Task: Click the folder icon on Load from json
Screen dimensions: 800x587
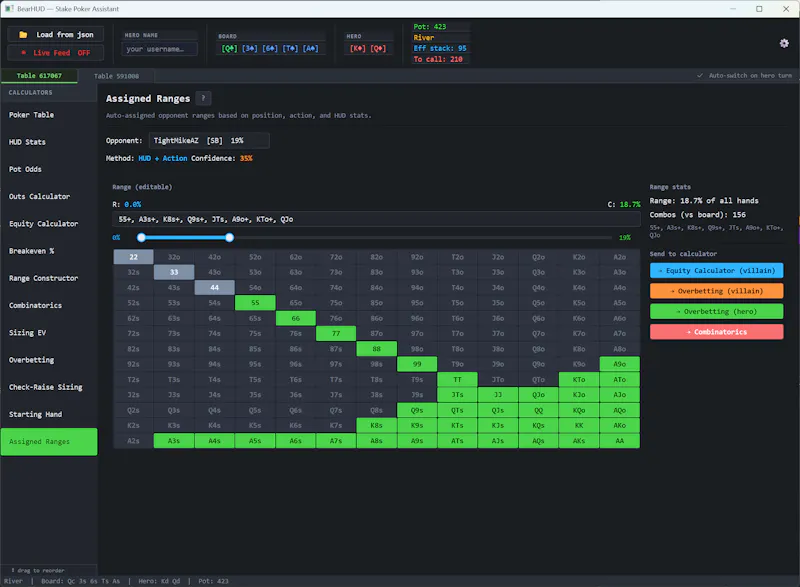Action: pyautogui.click(x=23, y=35)
